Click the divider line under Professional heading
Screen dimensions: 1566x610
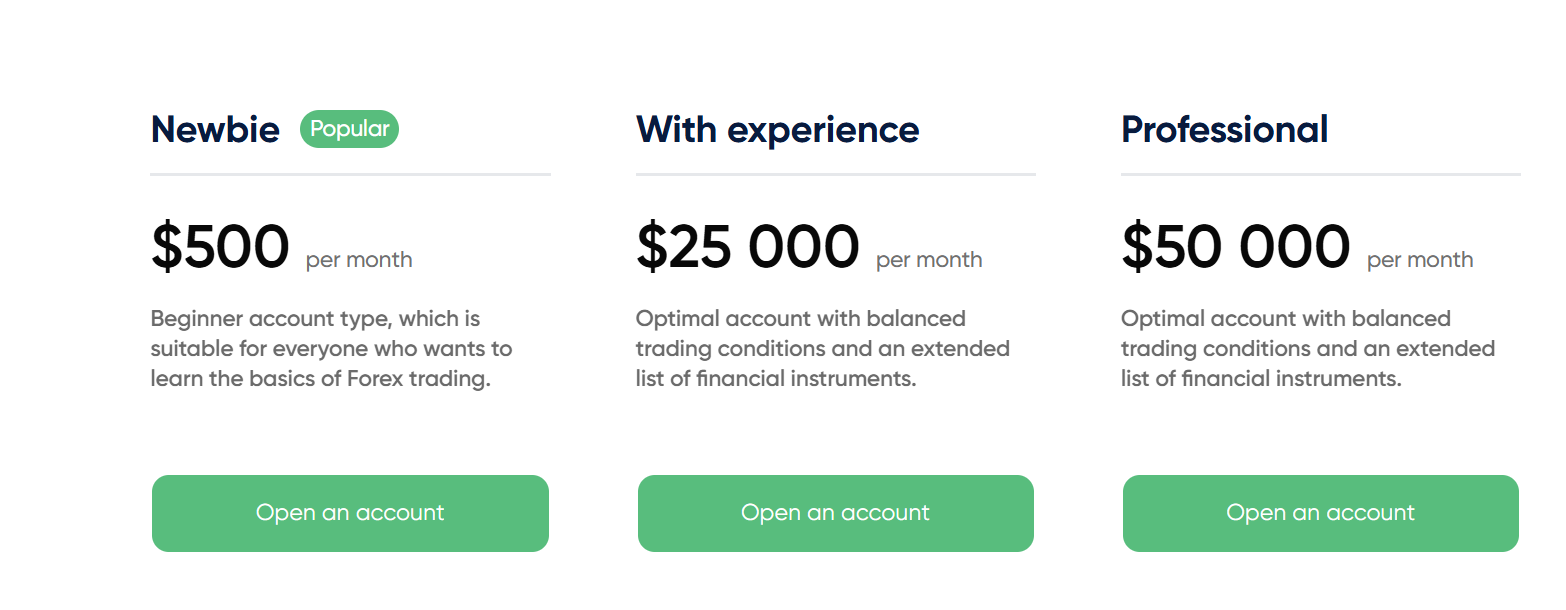pyautogui.click(x=1320, y=174)
